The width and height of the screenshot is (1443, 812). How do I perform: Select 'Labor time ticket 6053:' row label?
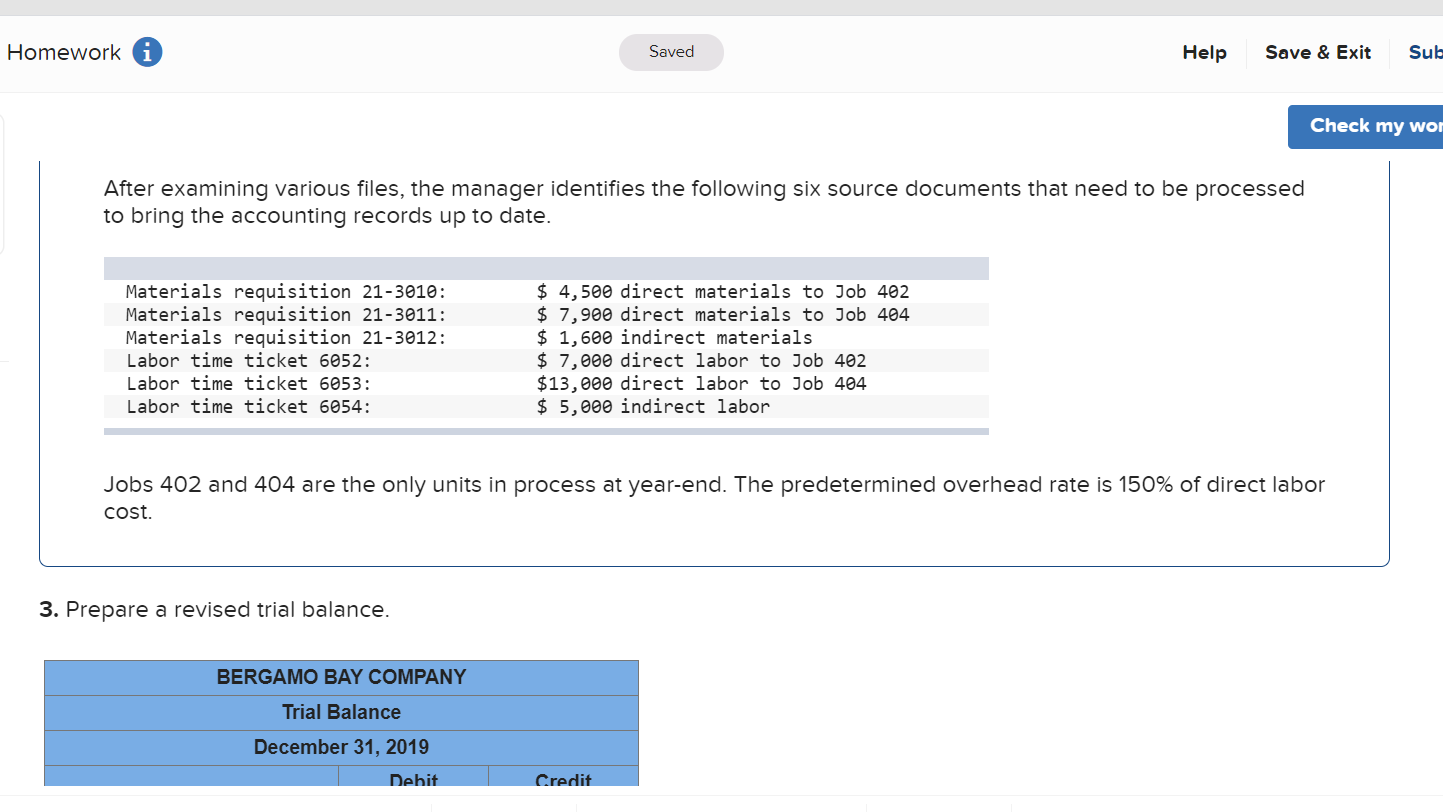point(249,384)
